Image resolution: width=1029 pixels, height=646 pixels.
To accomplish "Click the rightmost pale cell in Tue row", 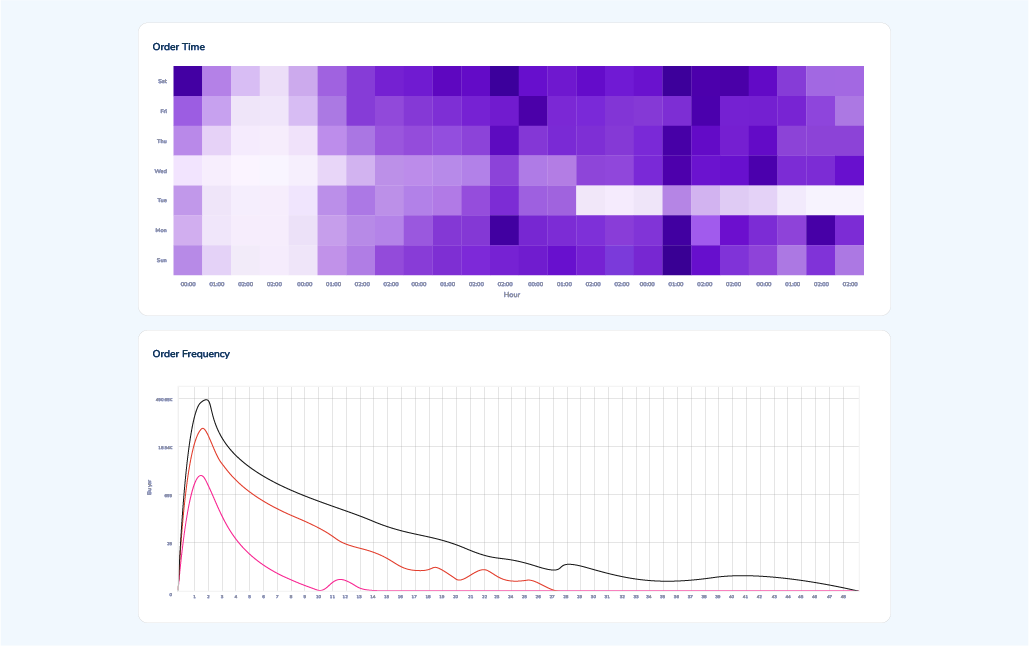I will (x=849, y=200).
